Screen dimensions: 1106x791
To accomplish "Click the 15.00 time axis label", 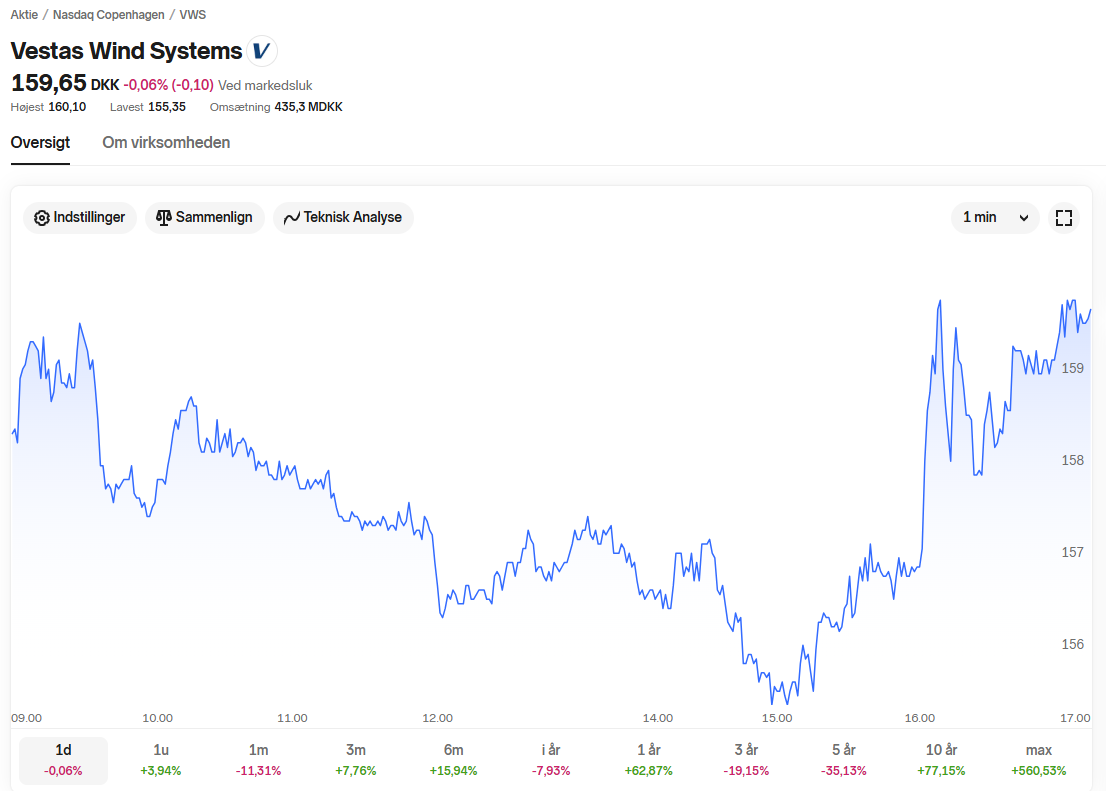I will tap(777, 718).
